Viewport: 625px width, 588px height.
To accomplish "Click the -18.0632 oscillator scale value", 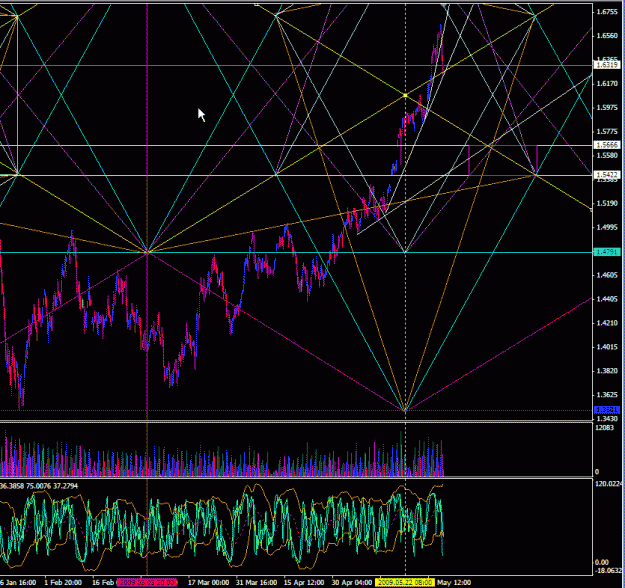I will coord(607,570).
